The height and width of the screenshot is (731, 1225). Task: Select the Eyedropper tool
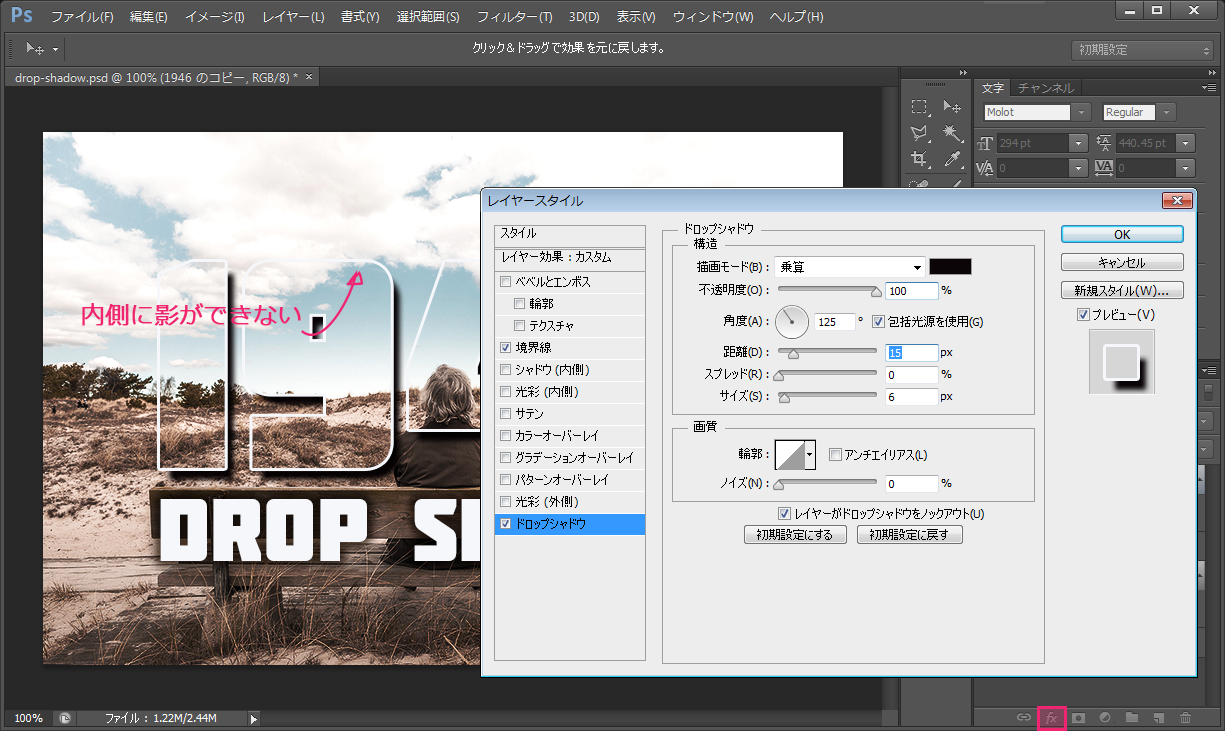(x=954, y=159)
